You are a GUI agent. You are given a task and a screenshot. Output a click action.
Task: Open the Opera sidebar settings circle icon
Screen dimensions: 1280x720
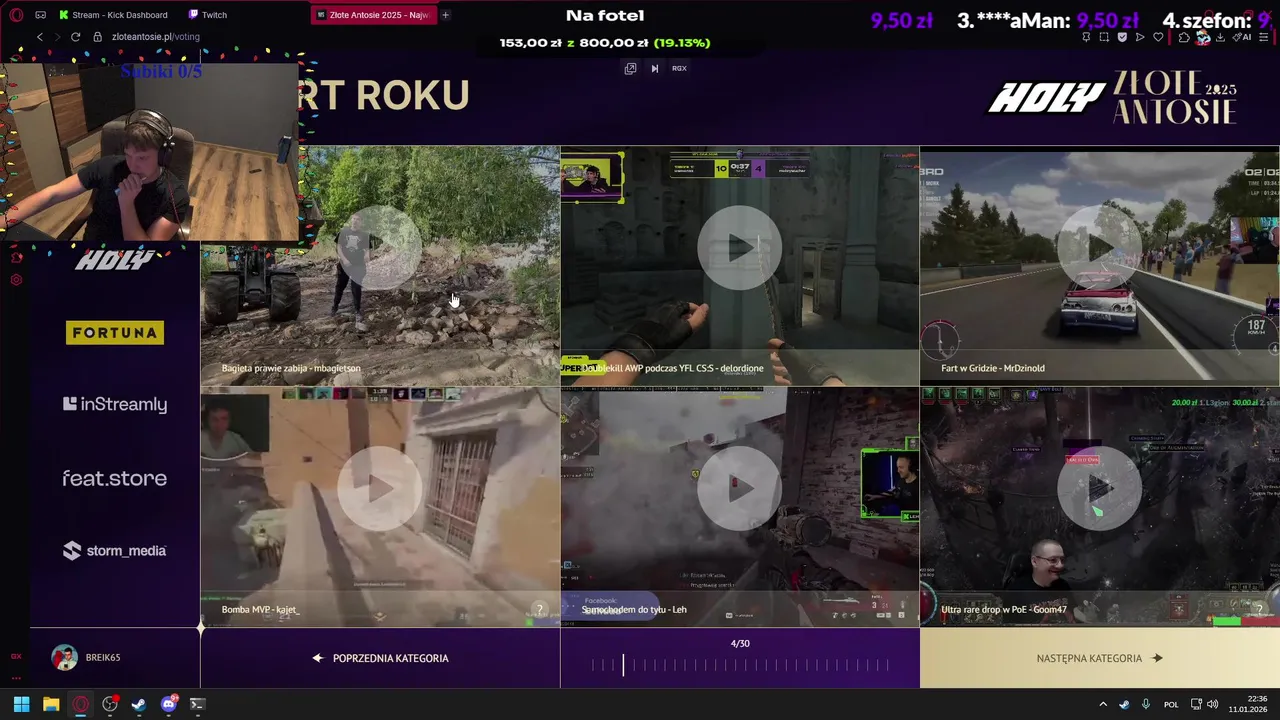[x=16, y=280]
